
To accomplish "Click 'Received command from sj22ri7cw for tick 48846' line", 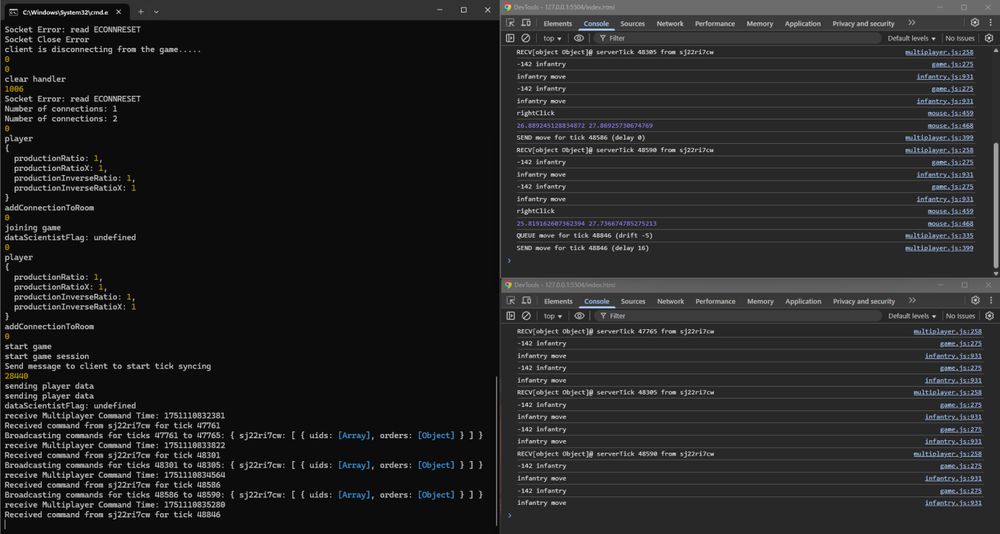I will [x=113, y=514].
